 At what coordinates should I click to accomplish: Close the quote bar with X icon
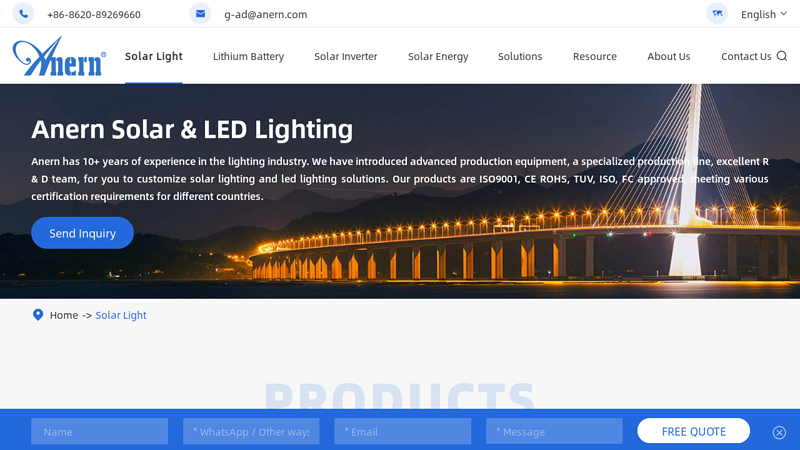coord(779,433)
